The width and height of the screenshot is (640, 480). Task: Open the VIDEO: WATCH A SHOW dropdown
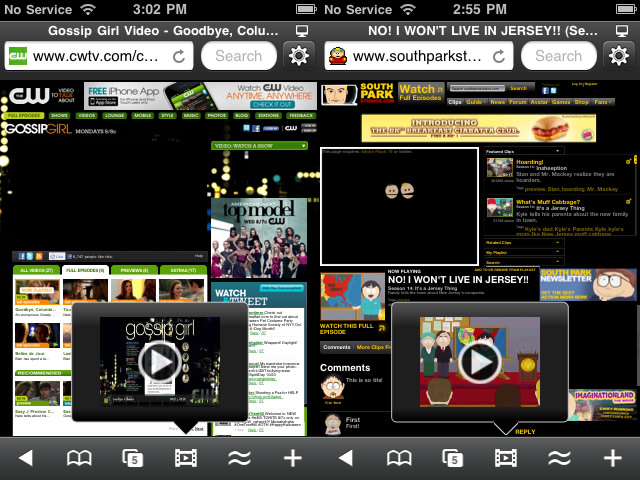tap(259, 145)
